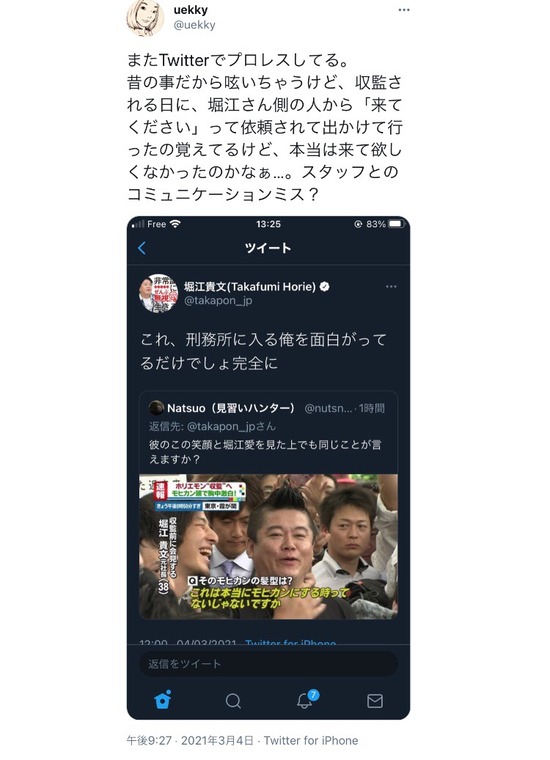550x760 pixels.
Task: Click the Twitter for iPhone source label
Action: coord(311,741)
